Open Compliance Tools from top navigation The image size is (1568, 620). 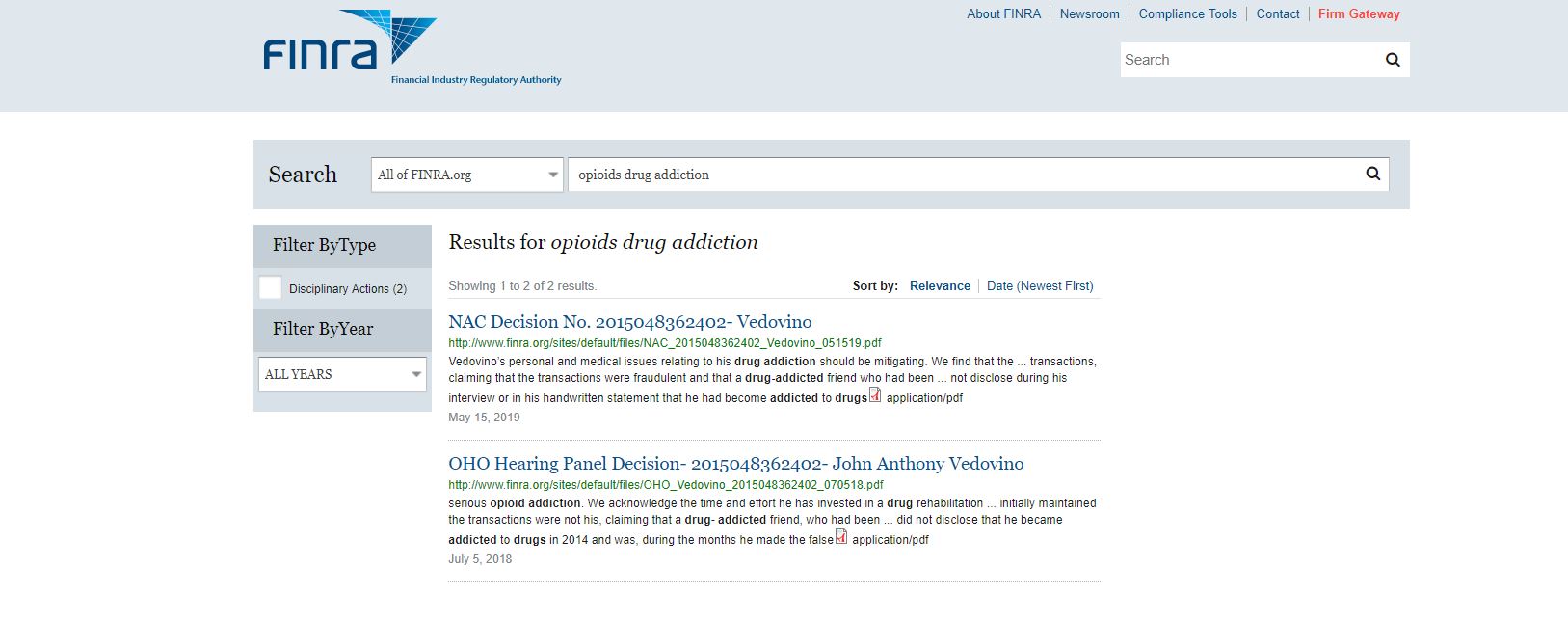coord(1187,13)
